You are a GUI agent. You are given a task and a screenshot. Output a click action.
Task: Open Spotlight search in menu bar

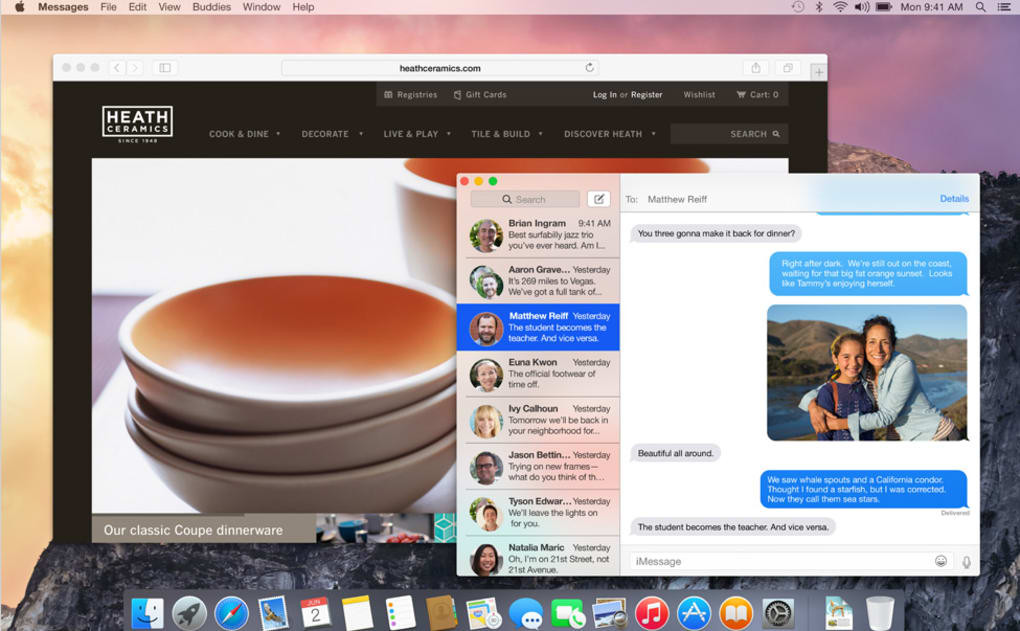(980, 7)
